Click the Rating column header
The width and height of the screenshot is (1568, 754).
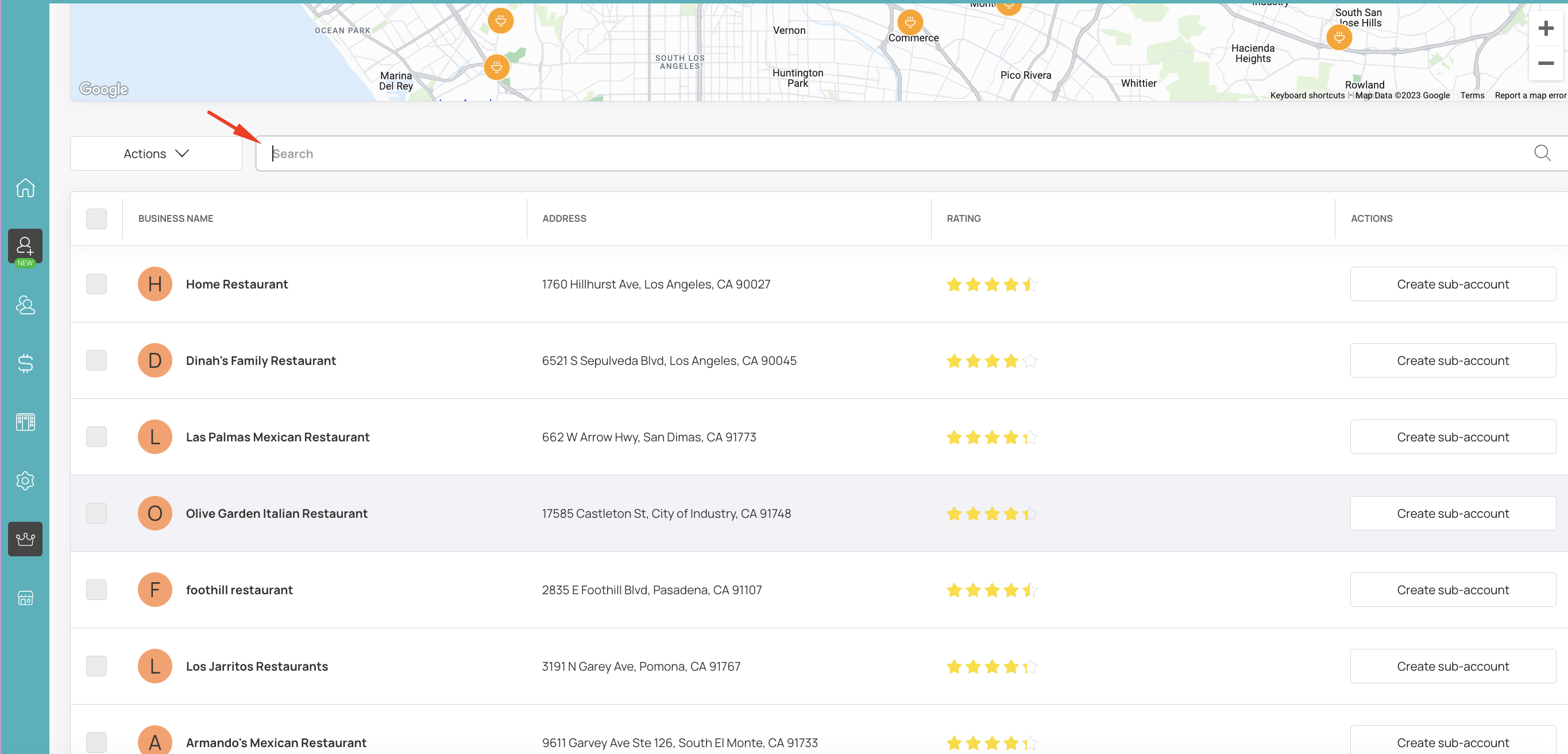click(x=963, y=218)
